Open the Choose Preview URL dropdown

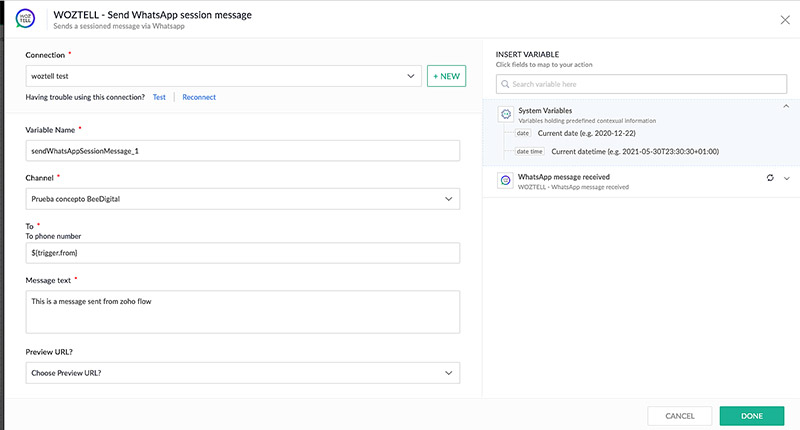243,373
